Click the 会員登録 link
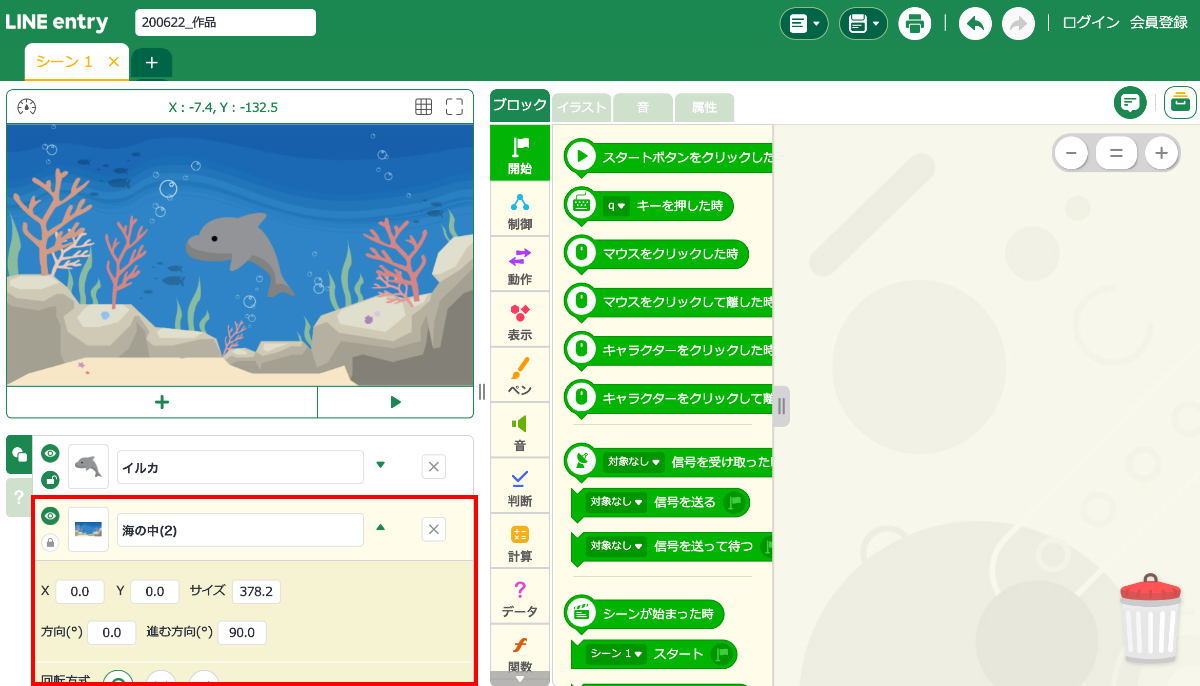 [1159, 23]
